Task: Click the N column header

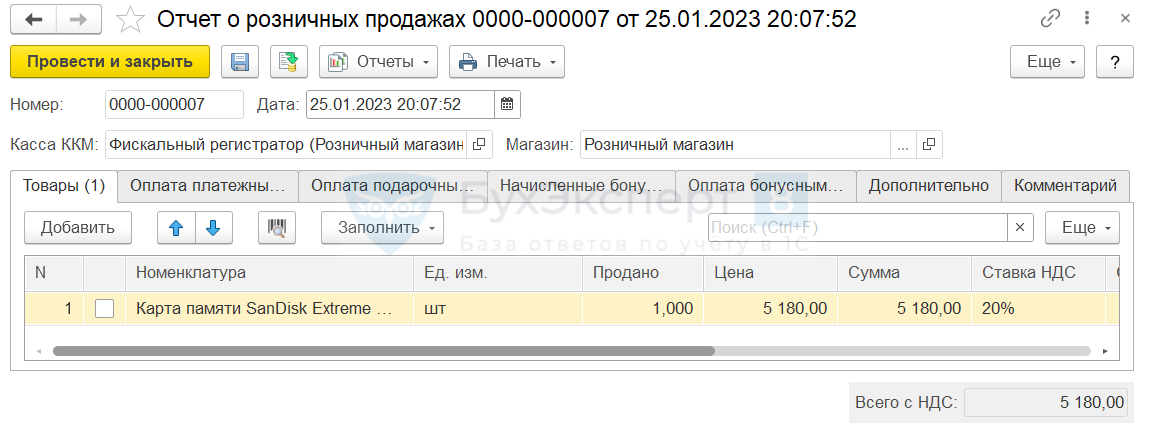Action: click(x=54, y=273)
